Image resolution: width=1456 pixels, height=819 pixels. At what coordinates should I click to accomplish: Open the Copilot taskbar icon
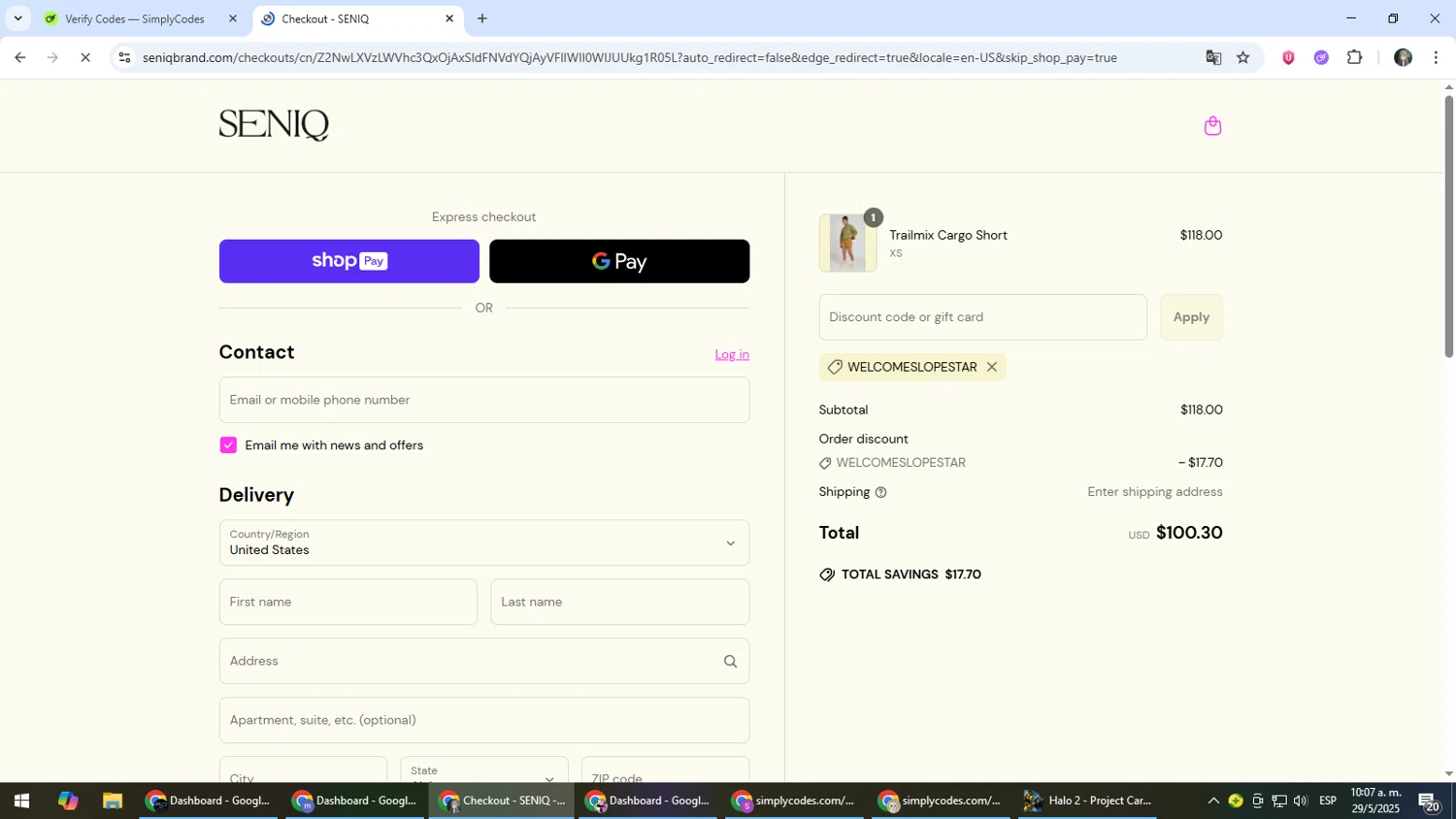(x=67, y=802)
